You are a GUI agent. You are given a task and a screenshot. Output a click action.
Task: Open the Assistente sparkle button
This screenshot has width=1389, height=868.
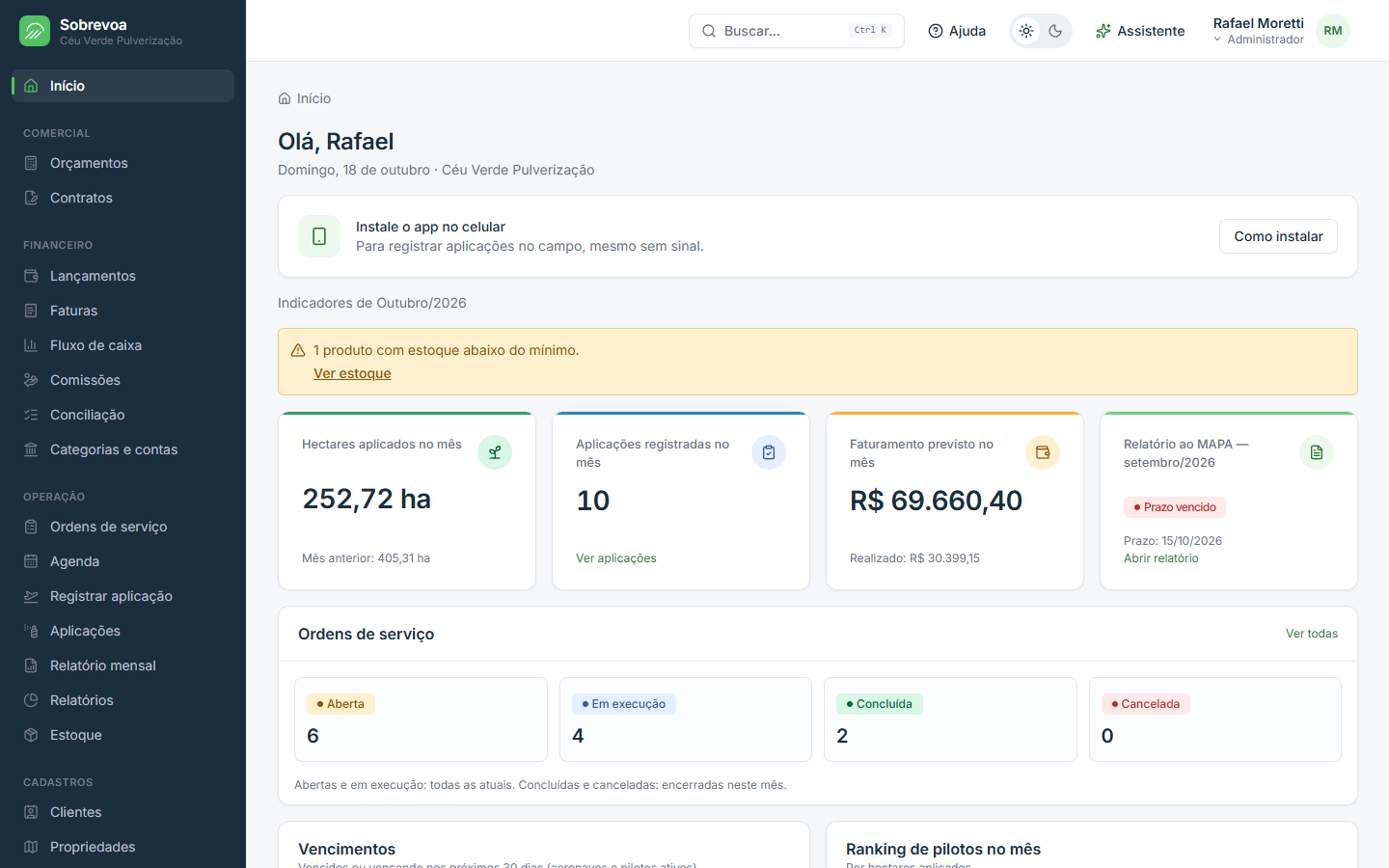click(1140, 31)
